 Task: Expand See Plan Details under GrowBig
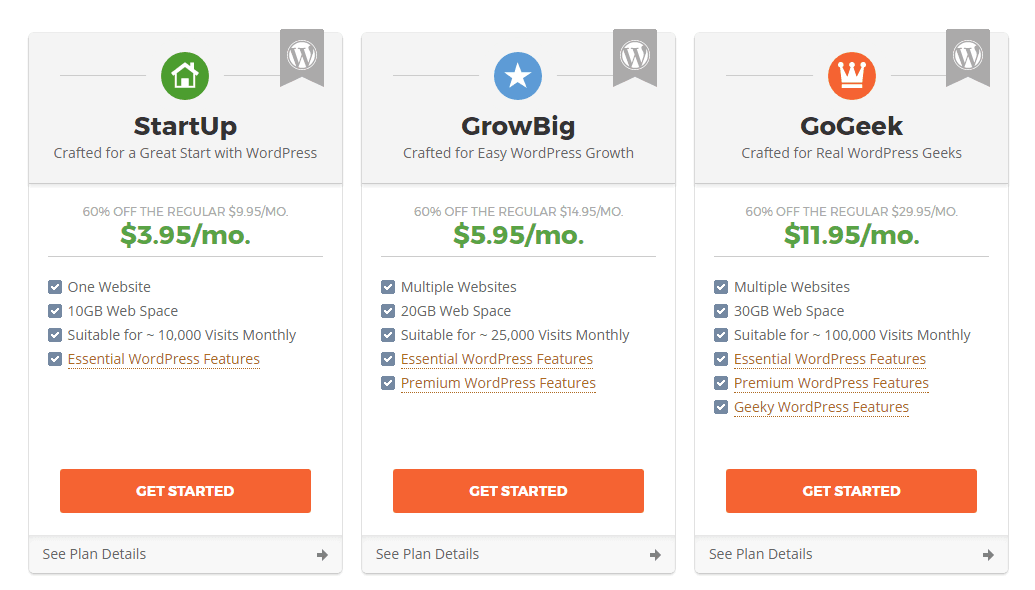click(518, 554)
